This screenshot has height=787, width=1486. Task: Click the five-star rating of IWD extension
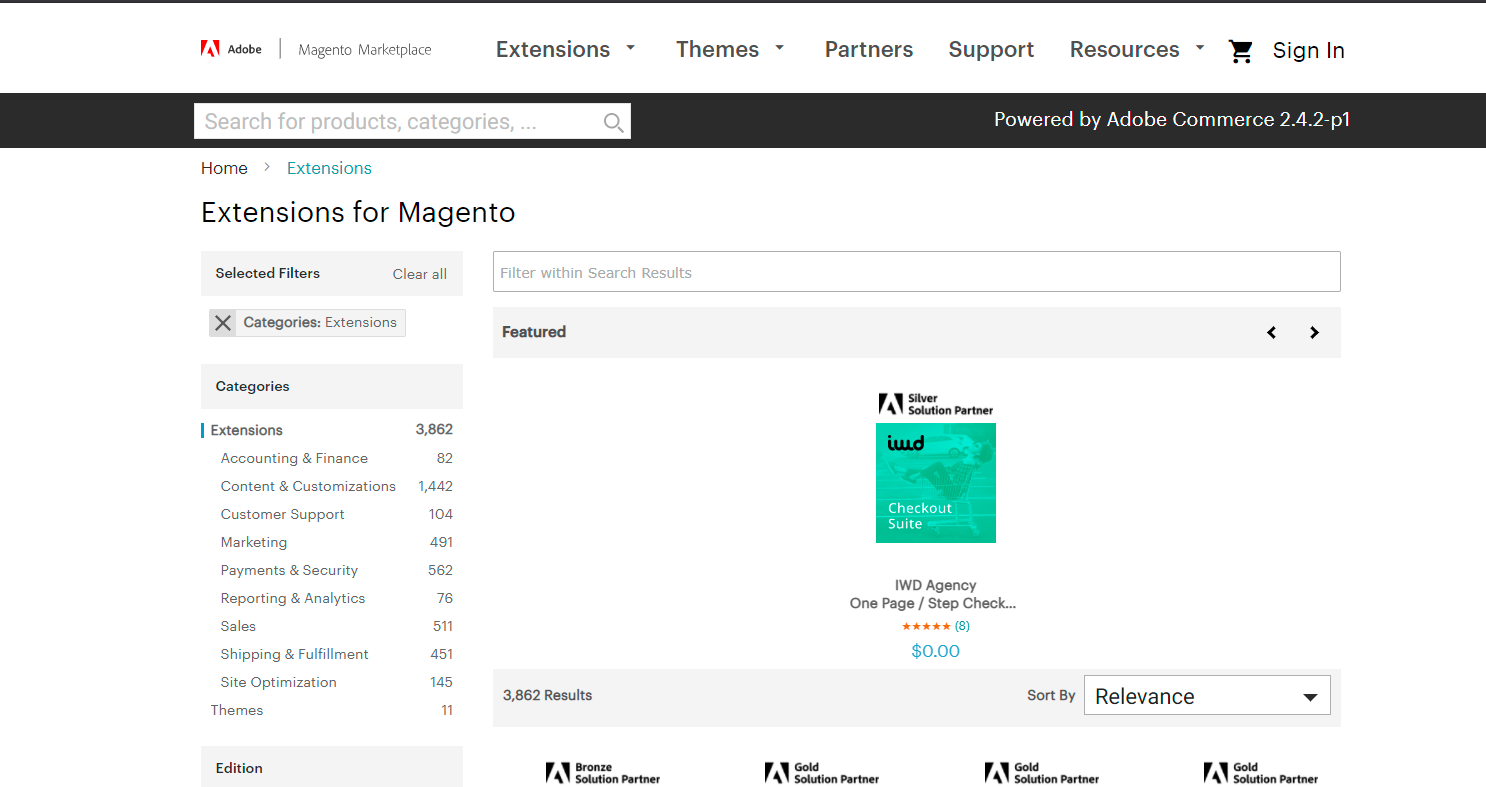point(926,626)
